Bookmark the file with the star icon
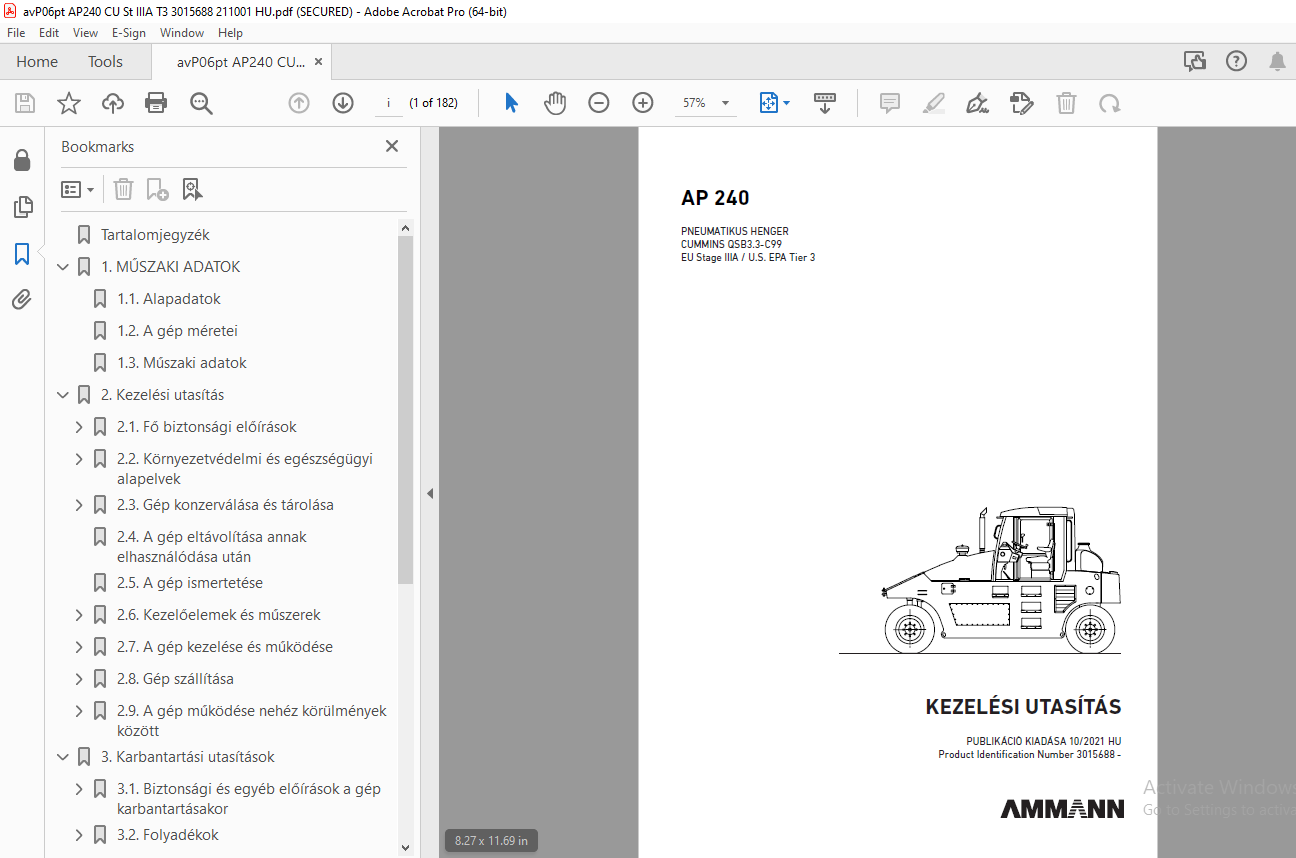The width and height of the screenshot is (1296, 858). [68, 103]
